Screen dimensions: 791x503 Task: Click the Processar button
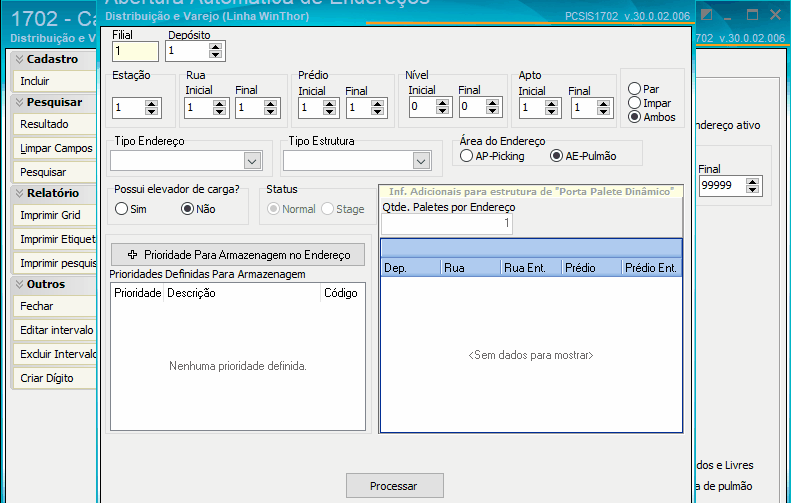pos(394,486)
